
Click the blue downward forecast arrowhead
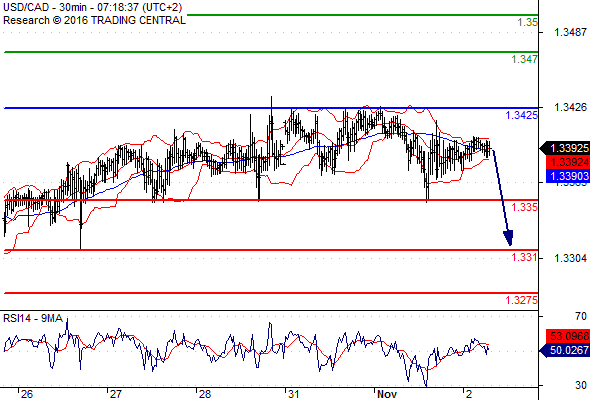pos(508,238)
